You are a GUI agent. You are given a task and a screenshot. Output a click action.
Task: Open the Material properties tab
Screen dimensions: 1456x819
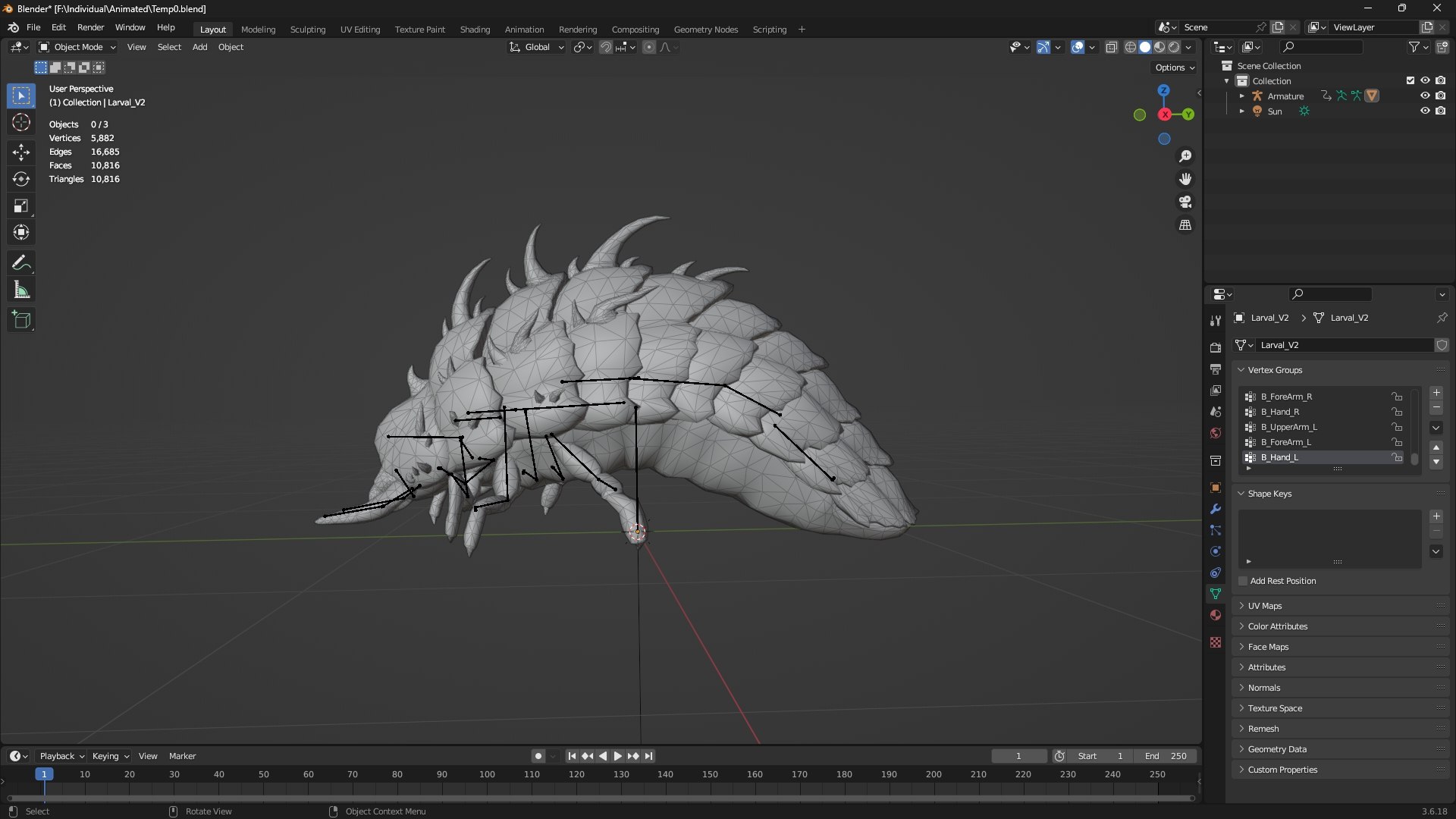(1216, 615)
